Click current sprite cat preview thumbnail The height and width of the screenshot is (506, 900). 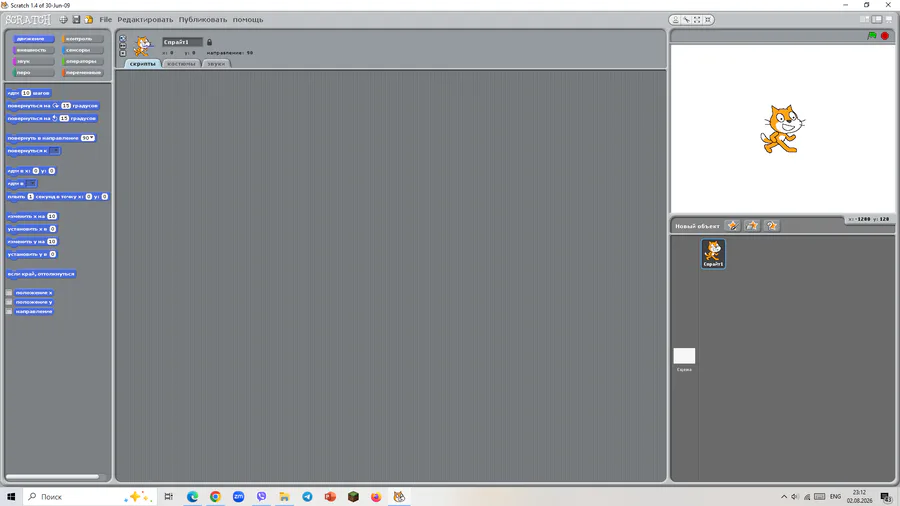[x=143, y=46]
